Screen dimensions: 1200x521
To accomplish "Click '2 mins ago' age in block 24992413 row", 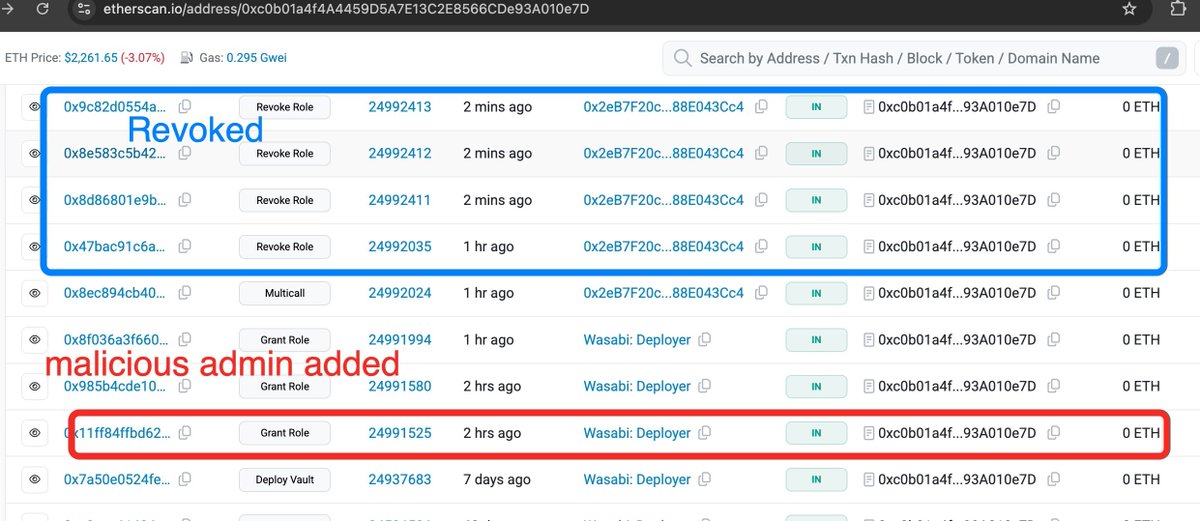I will point(497,107).
